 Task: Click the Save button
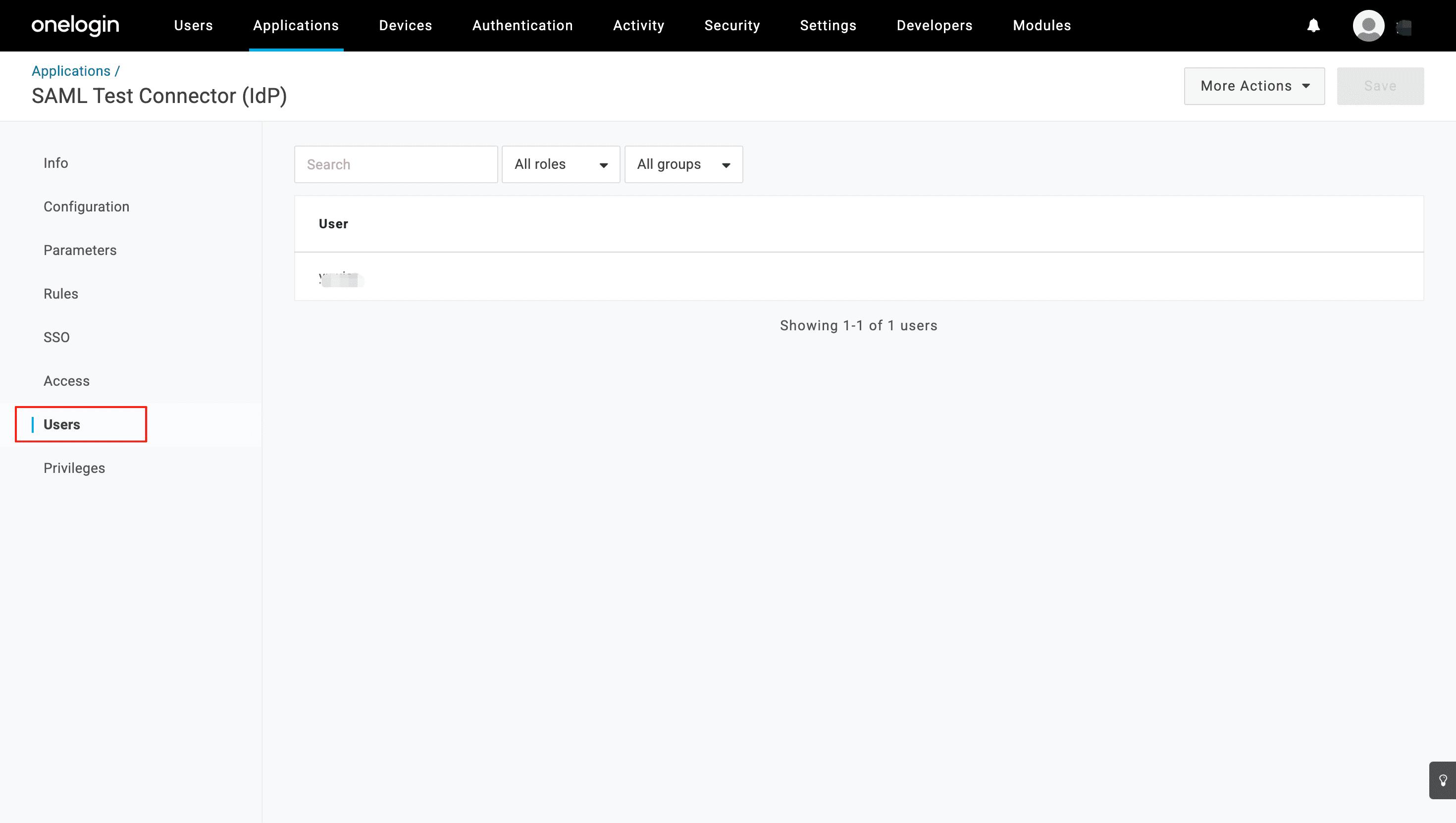(x=1380, y=86)
